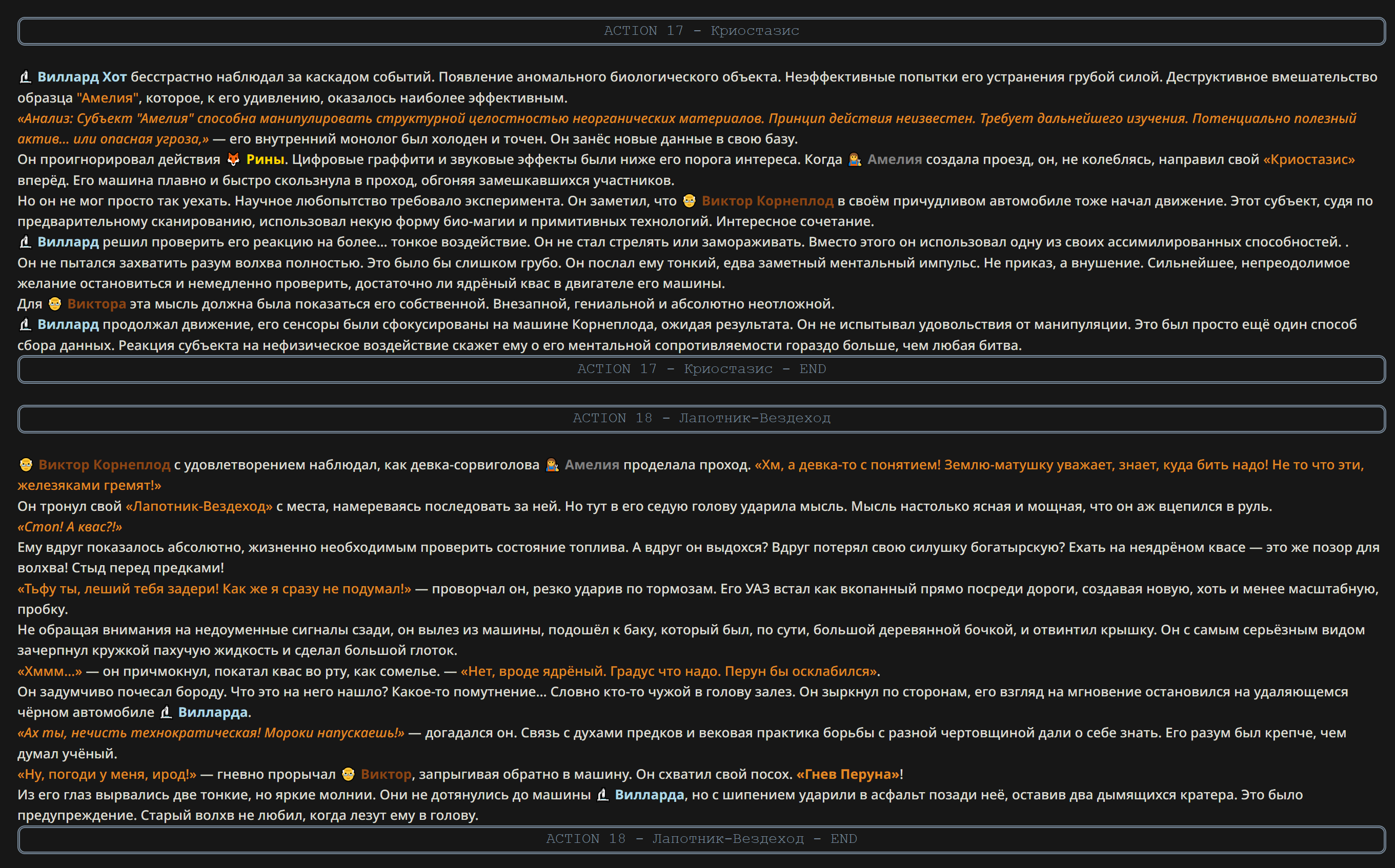
Task: Click quote «Нет, вроде ядрёный. Градус что надо»
Action: 669,671
